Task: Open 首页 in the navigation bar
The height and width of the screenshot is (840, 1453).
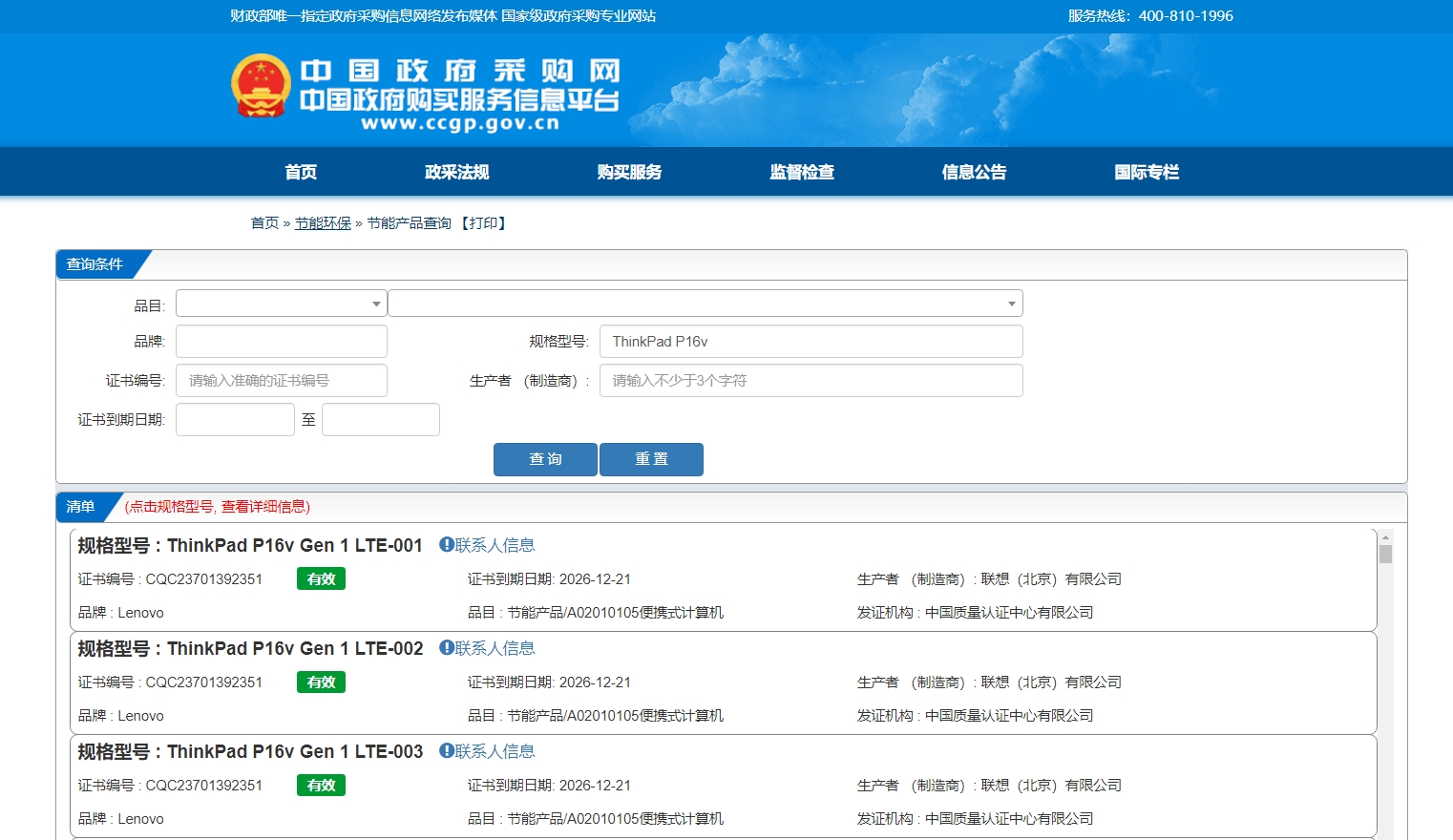Action: [x=301, y=172]
